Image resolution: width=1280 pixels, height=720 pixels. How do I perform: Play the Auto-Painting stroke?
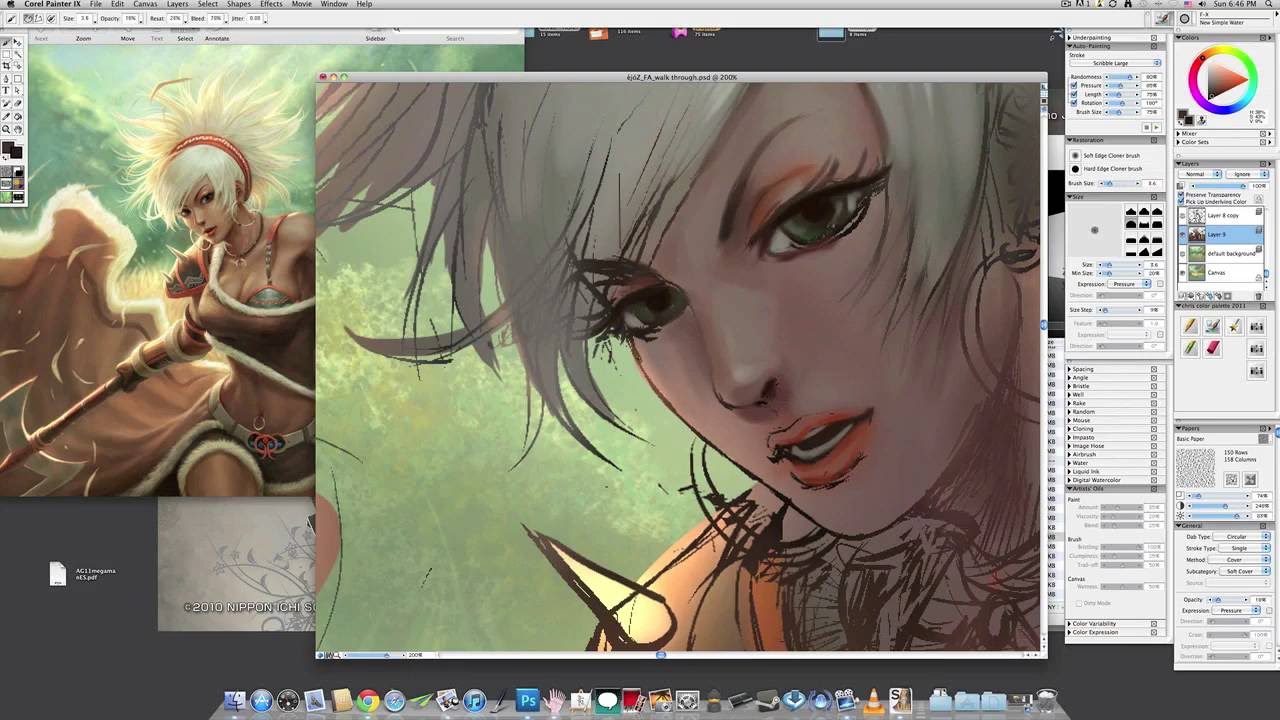pyautogui.click(x=1157, y=126)
